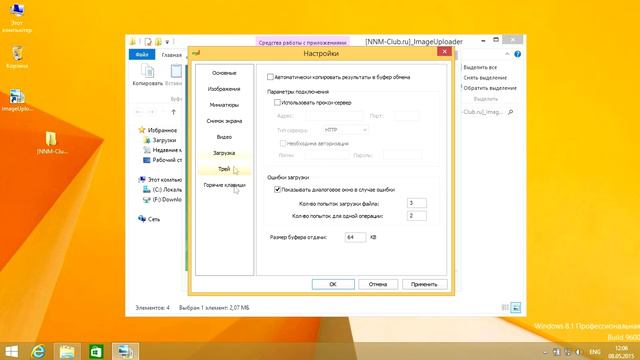Confirm settings with the OK button
640x360 pixels.
pyautogui.click(x=333, y=284)
